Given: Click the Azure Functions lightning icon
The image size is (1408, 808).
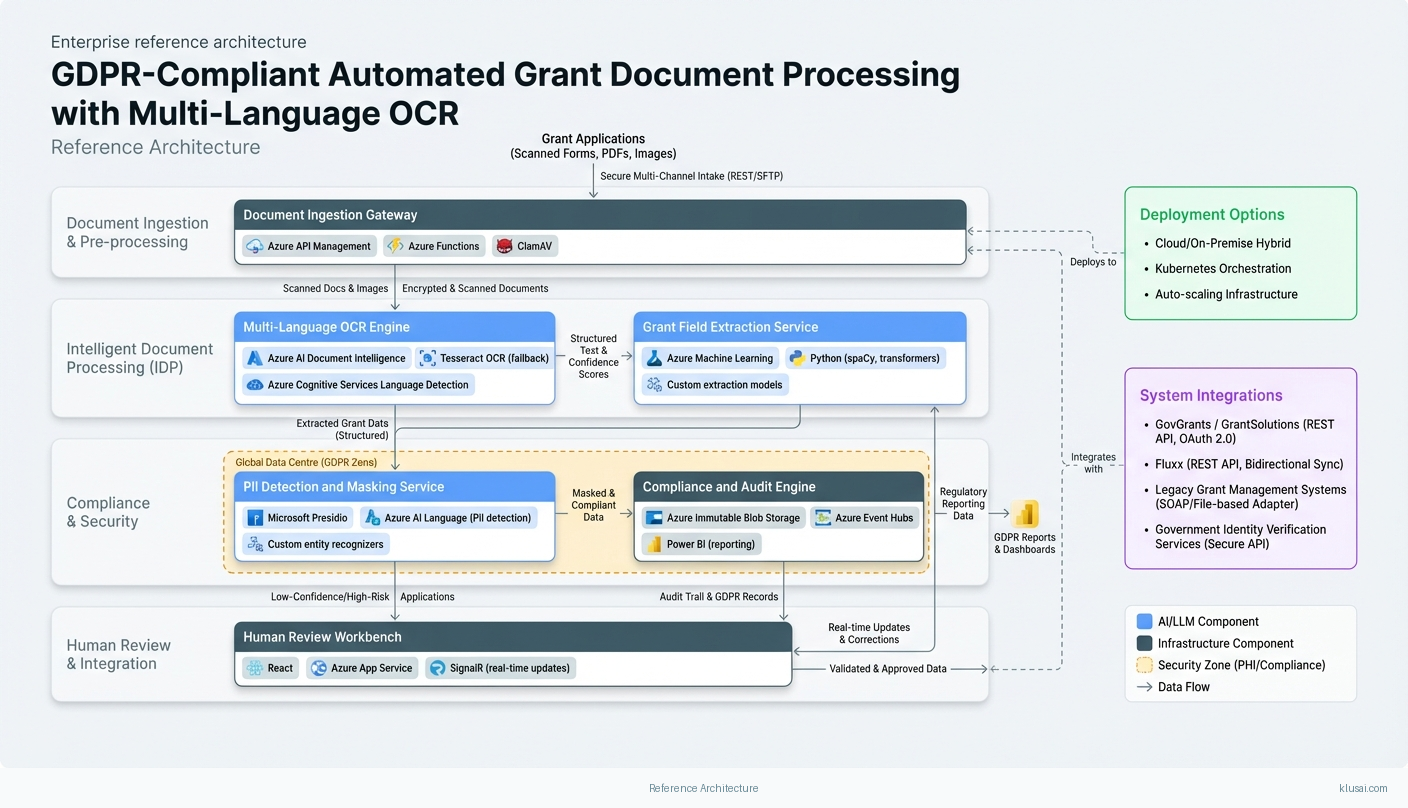Looking at the screenshot, I should point(395,246).
